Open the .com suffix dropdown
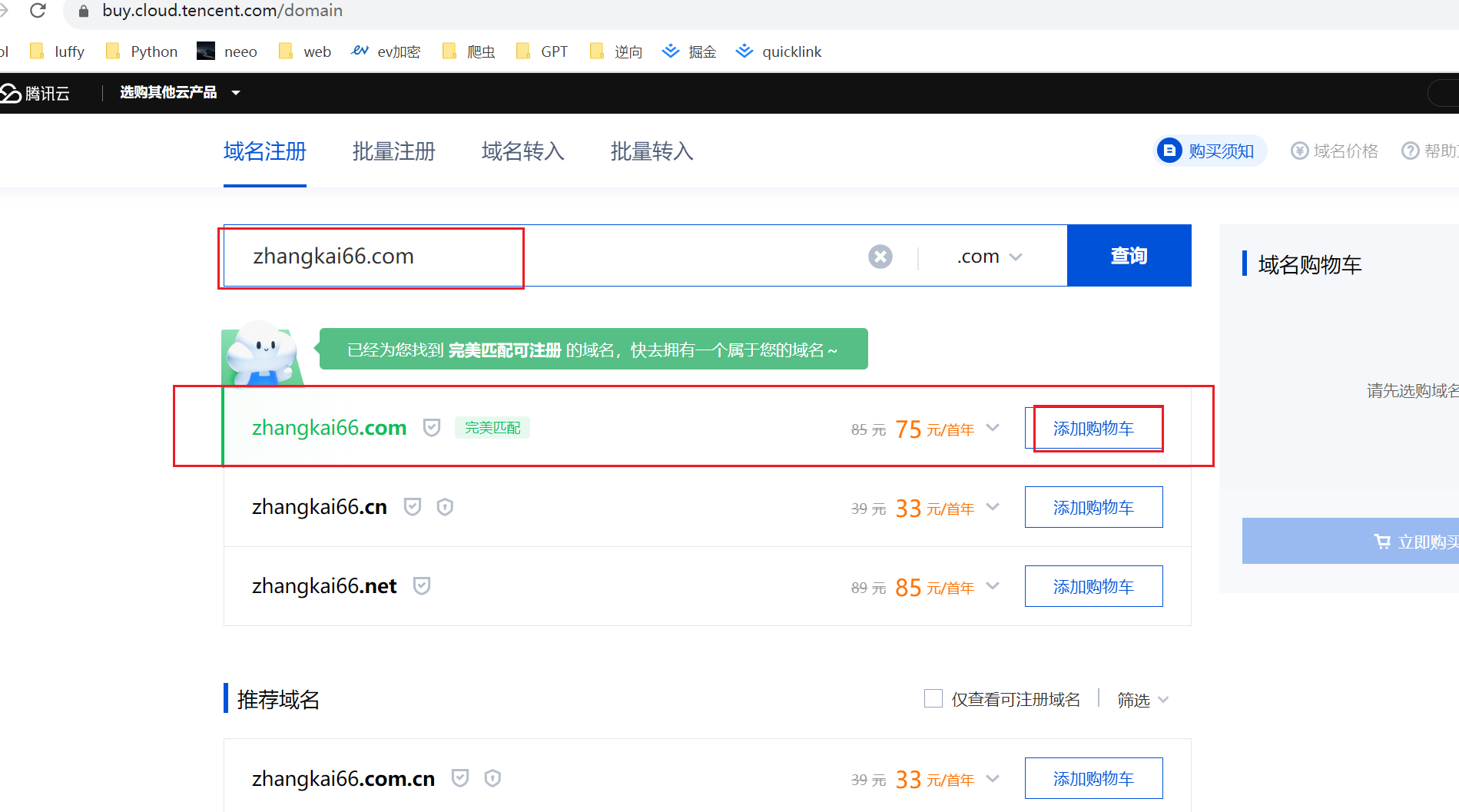 pos(989,257)
